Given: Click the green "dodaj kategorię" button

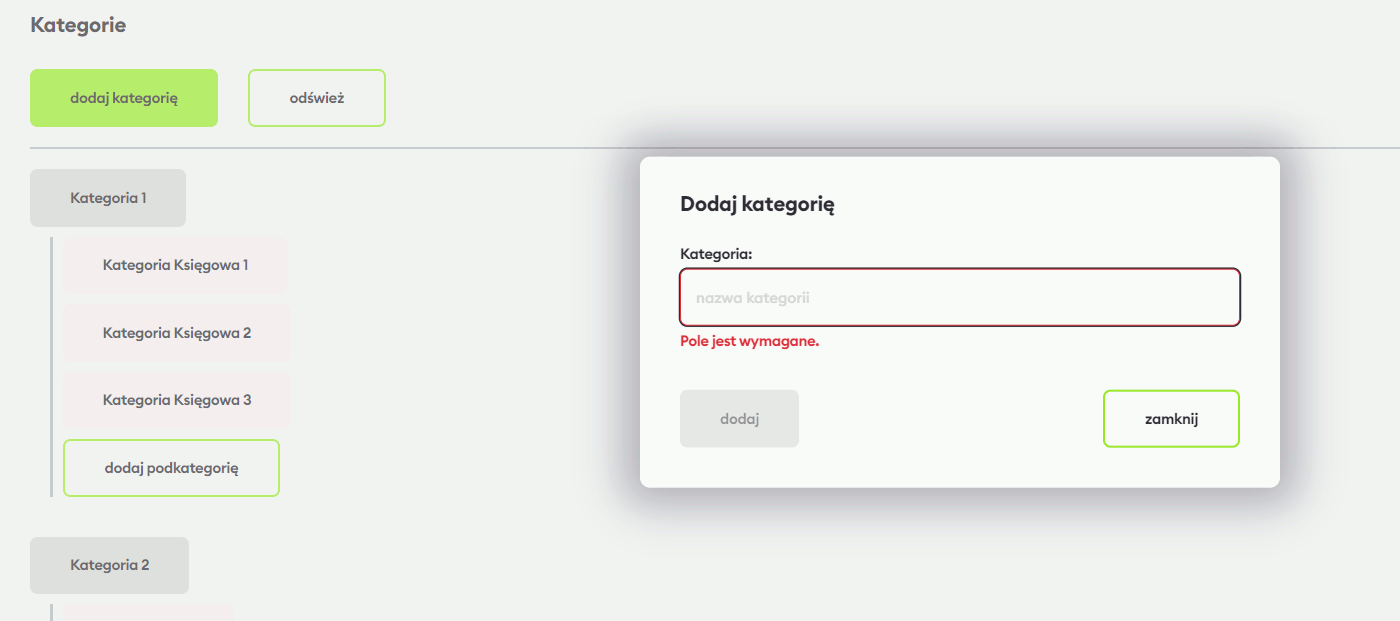Looking at the screenshot, I should pyautogui.click(x=124, y=98).
